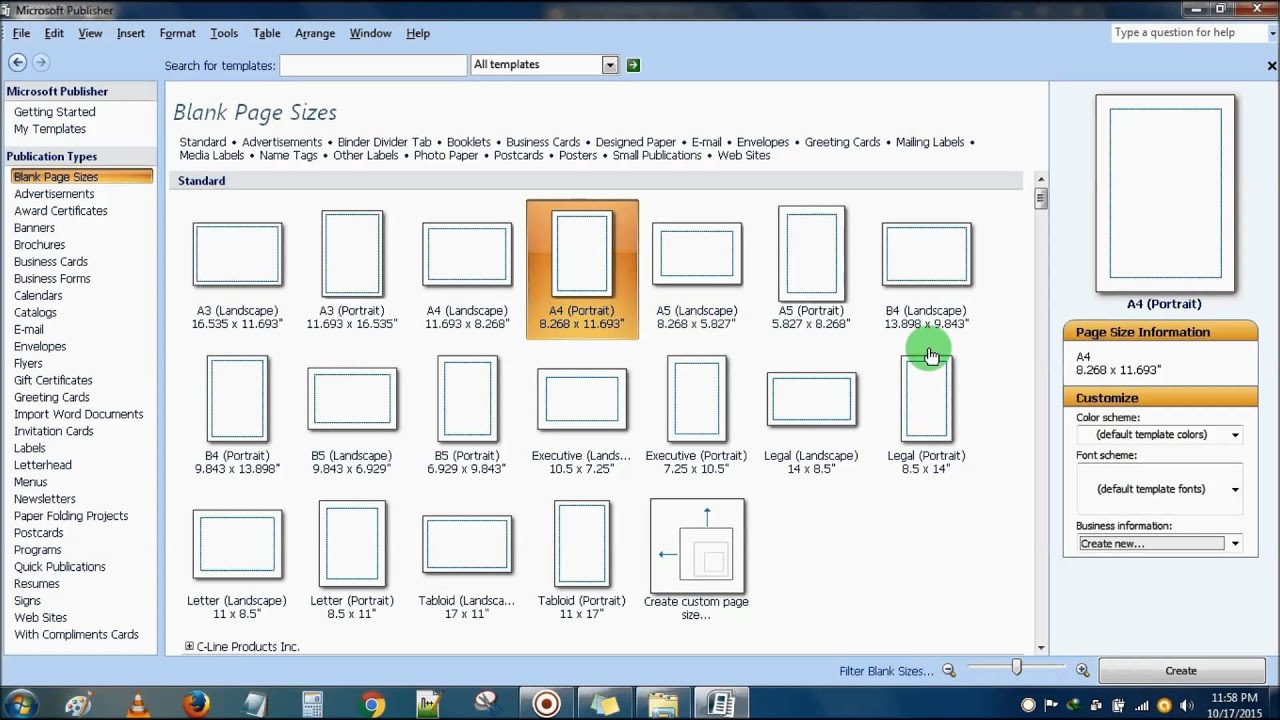Click the Back navigation arrow

click(x=17, y=62)
